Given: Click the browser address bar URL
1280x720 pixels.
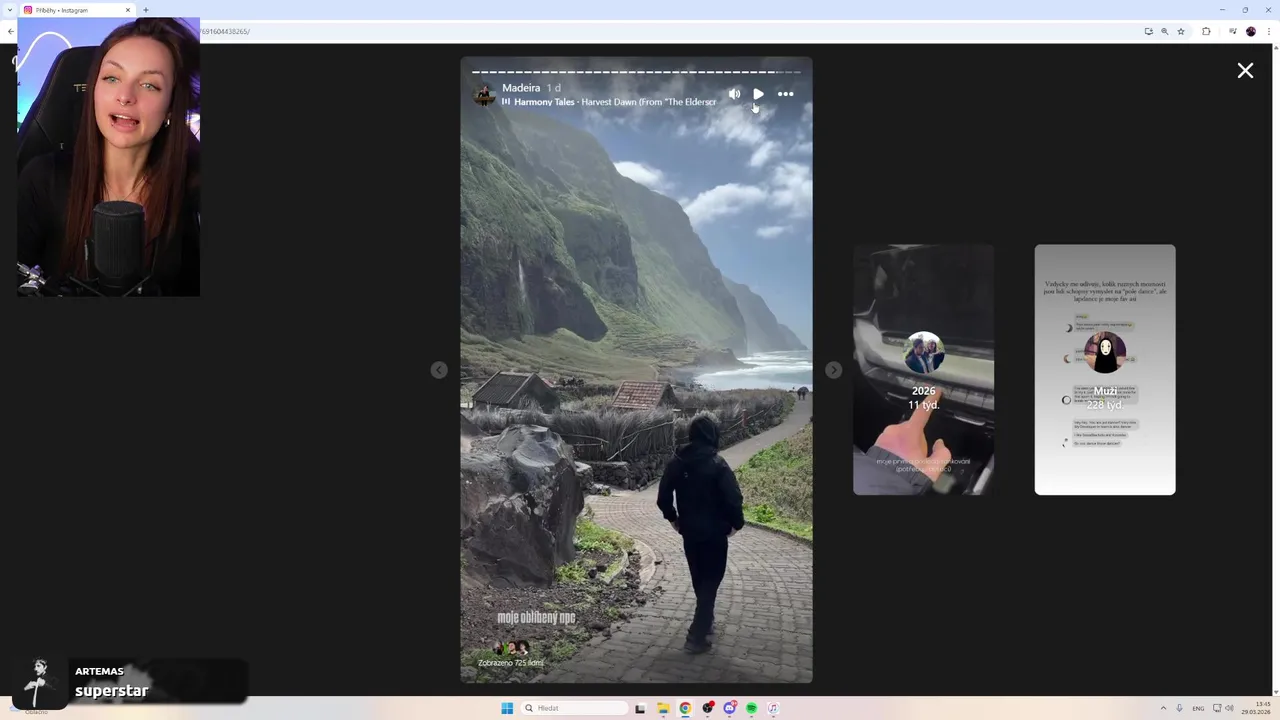Looking at the screenshot, I should point(225,31).
